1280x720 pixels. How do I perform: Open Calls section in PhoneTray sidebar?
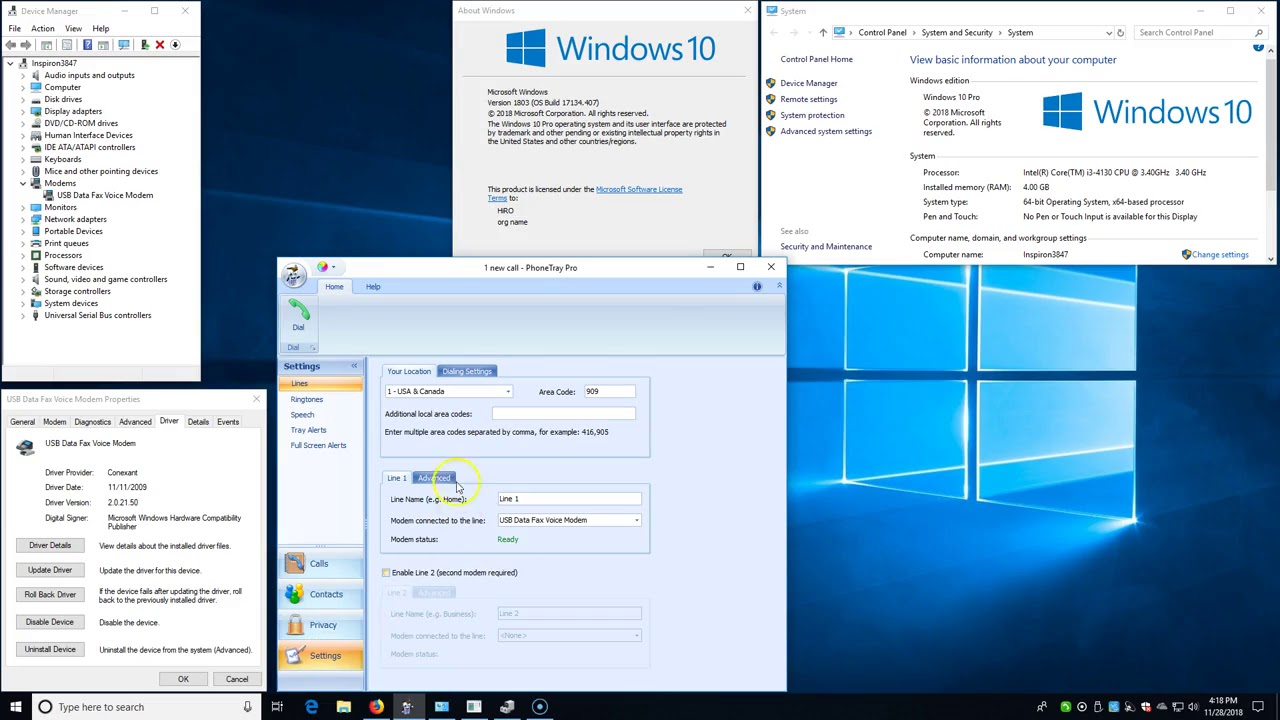click(x=318, y=564)
